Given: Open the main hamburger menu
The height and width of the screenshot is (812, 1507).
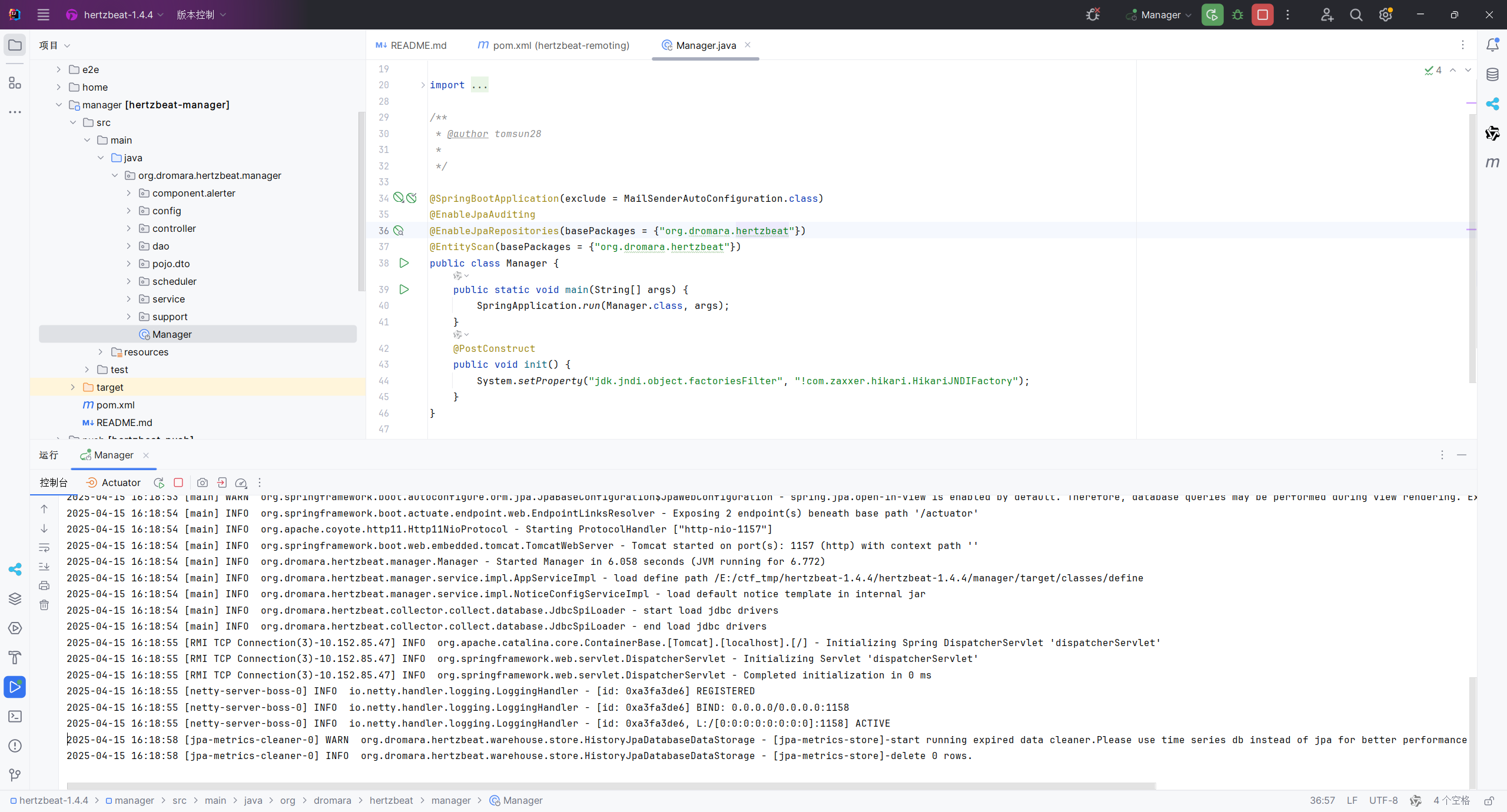Looking at the screenshot, I should click(x=43, y=15).
